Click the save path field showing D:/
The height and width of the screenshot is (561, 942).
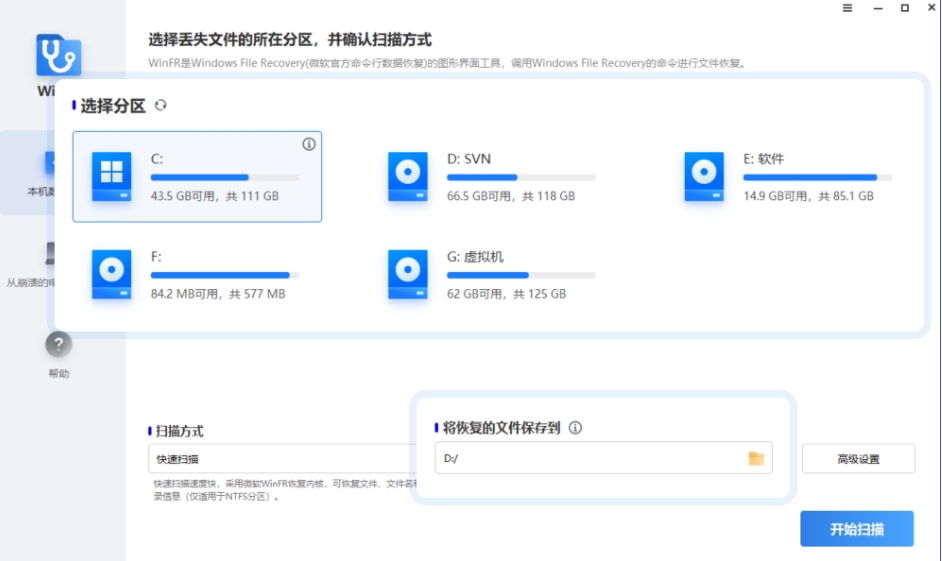[590, 458]
